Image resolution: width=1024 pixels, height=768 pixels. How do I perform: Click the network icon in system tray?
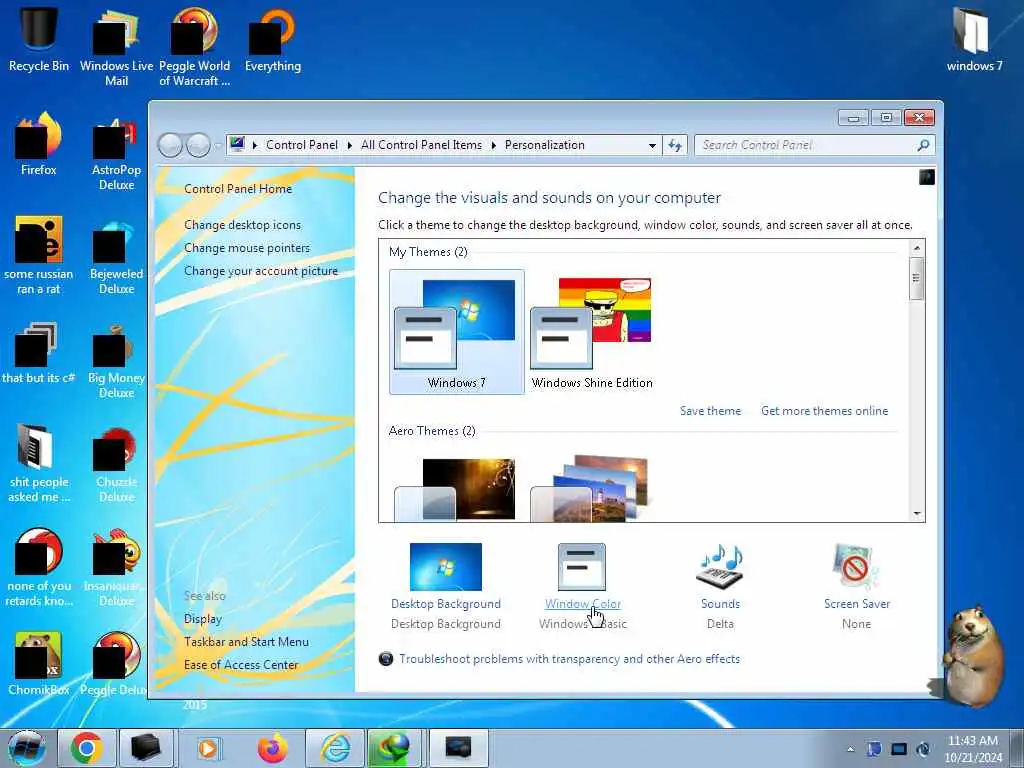click(x=899, y=749)
